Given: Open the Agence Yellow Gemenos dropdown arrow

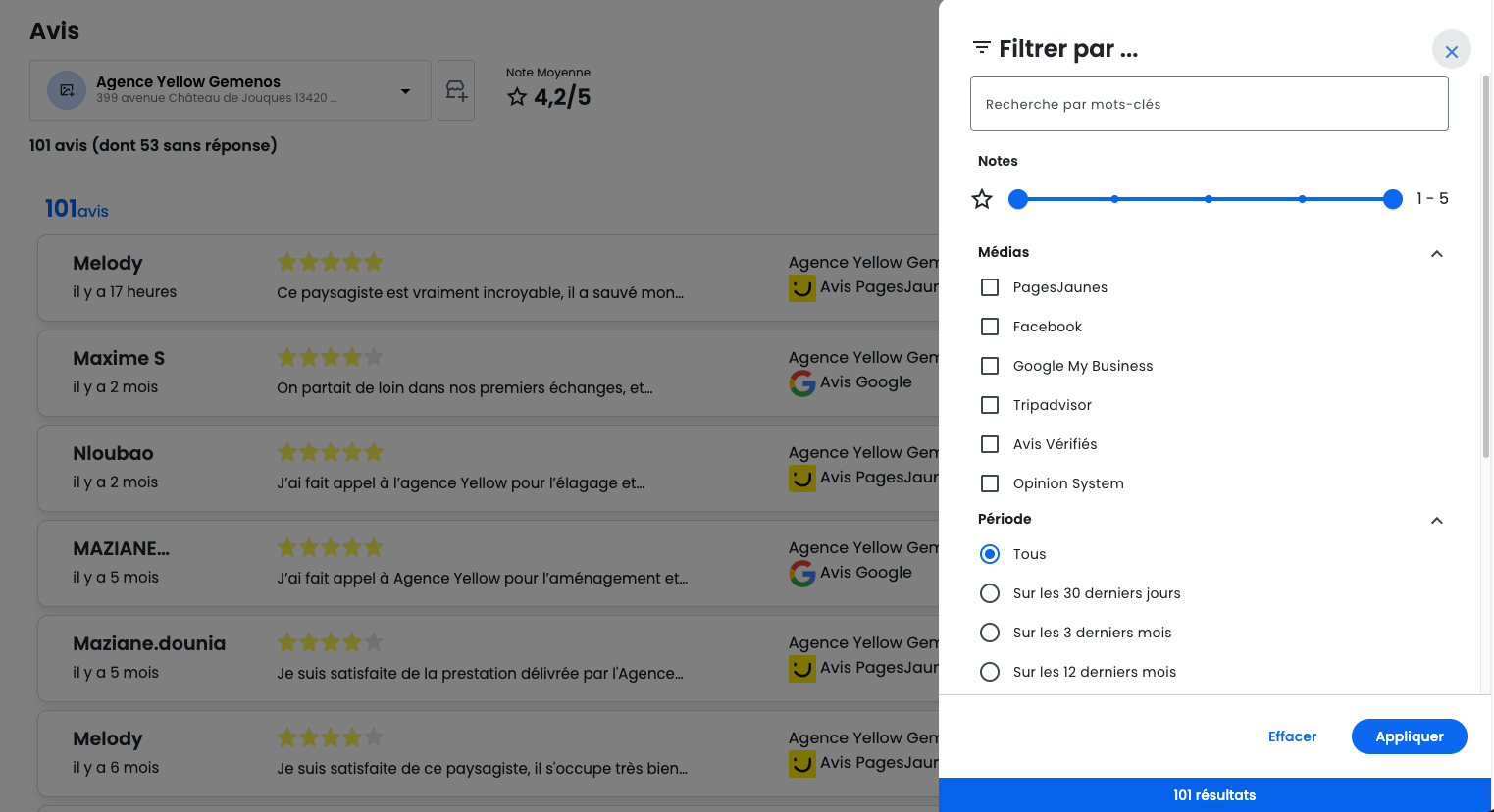Looking at the screenshot, I should (405, 91).
